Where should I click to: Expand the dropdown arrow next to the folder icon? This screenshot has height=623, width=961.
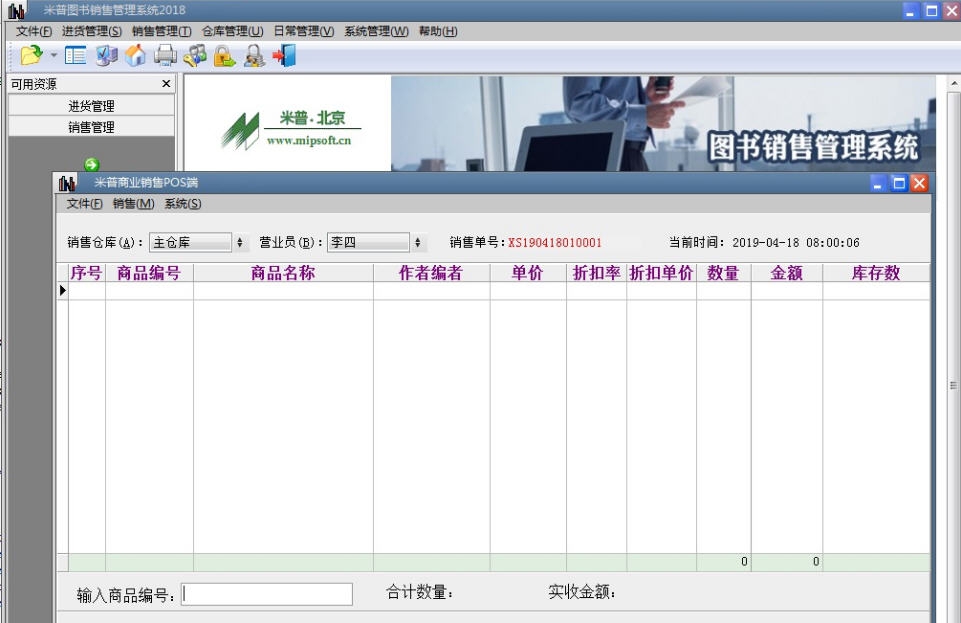coord(52,56)
